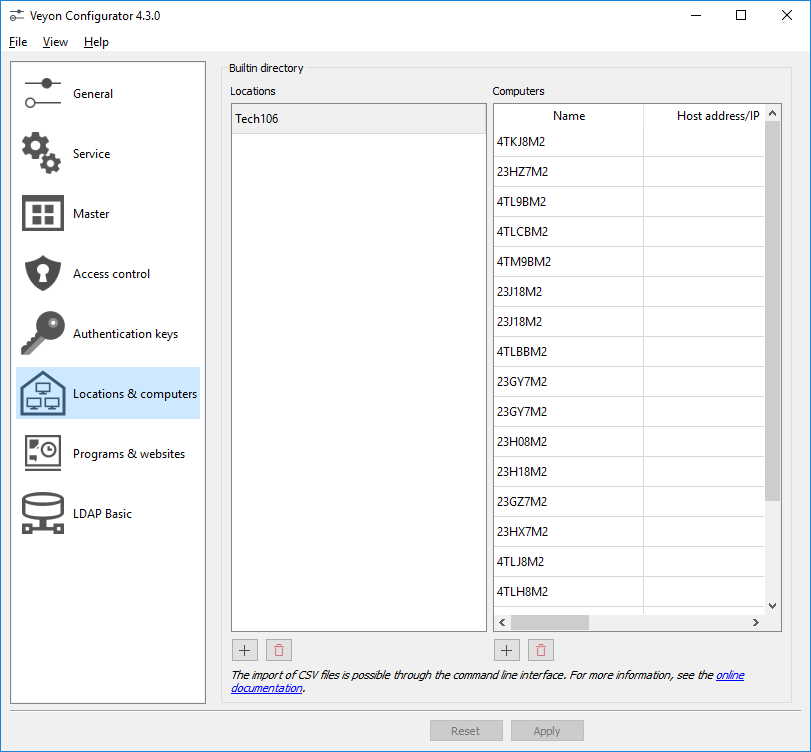The width and height of the screenshot is (811, 752).
Task: Open the File menu
Action: (18, 42)
